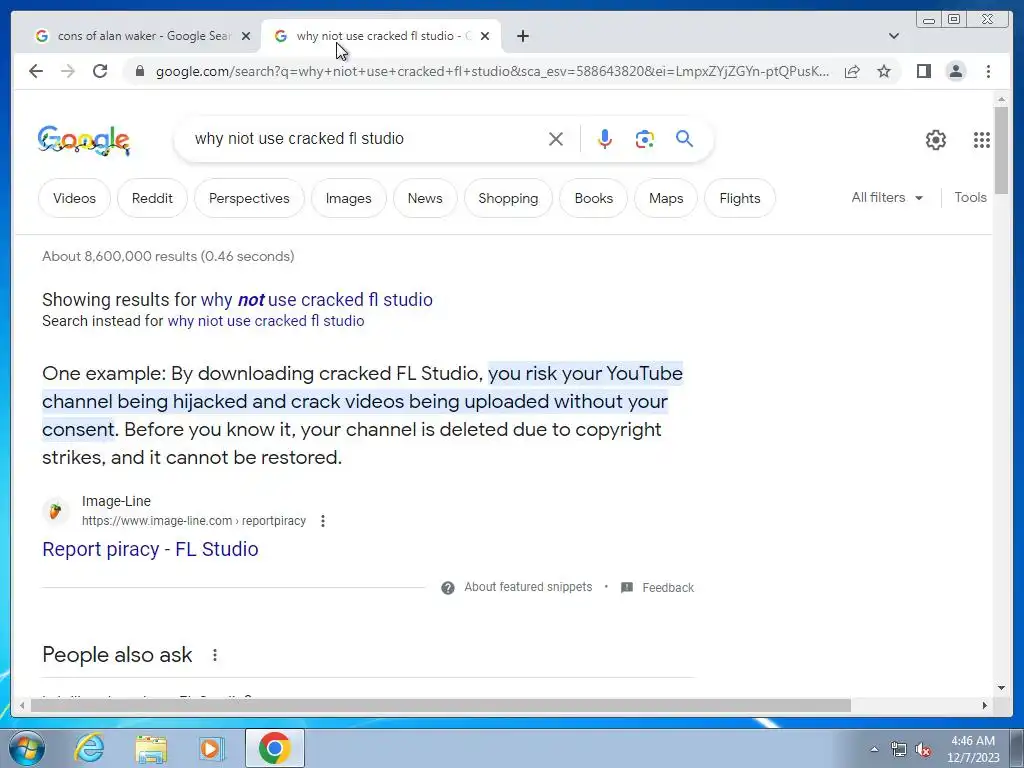The image size is (1024, 768).
Task: Open options beside Image-Line result
Action: 323,521
